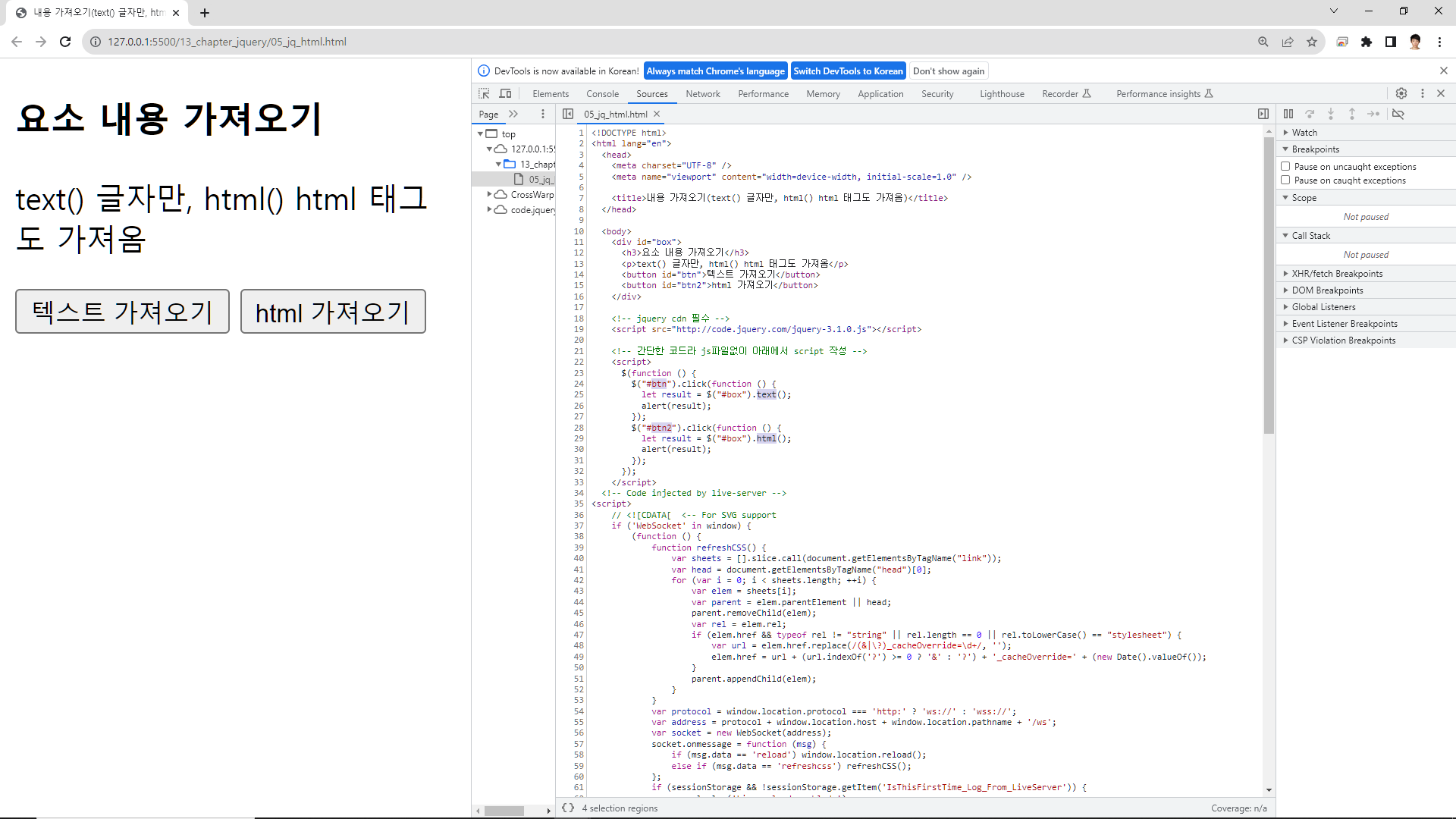This screenshot has height=819, width=1456.
Task: Collapse the Call Stack section
Action: (1310, 235)
